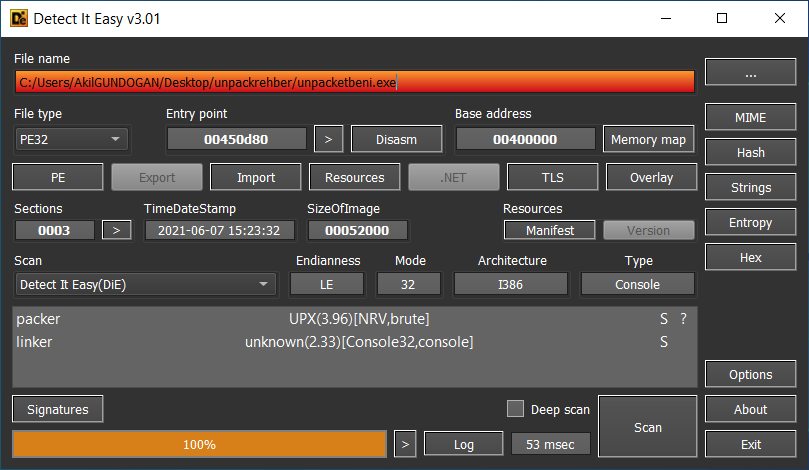
Task: Open the Log window
Action: 463,444
